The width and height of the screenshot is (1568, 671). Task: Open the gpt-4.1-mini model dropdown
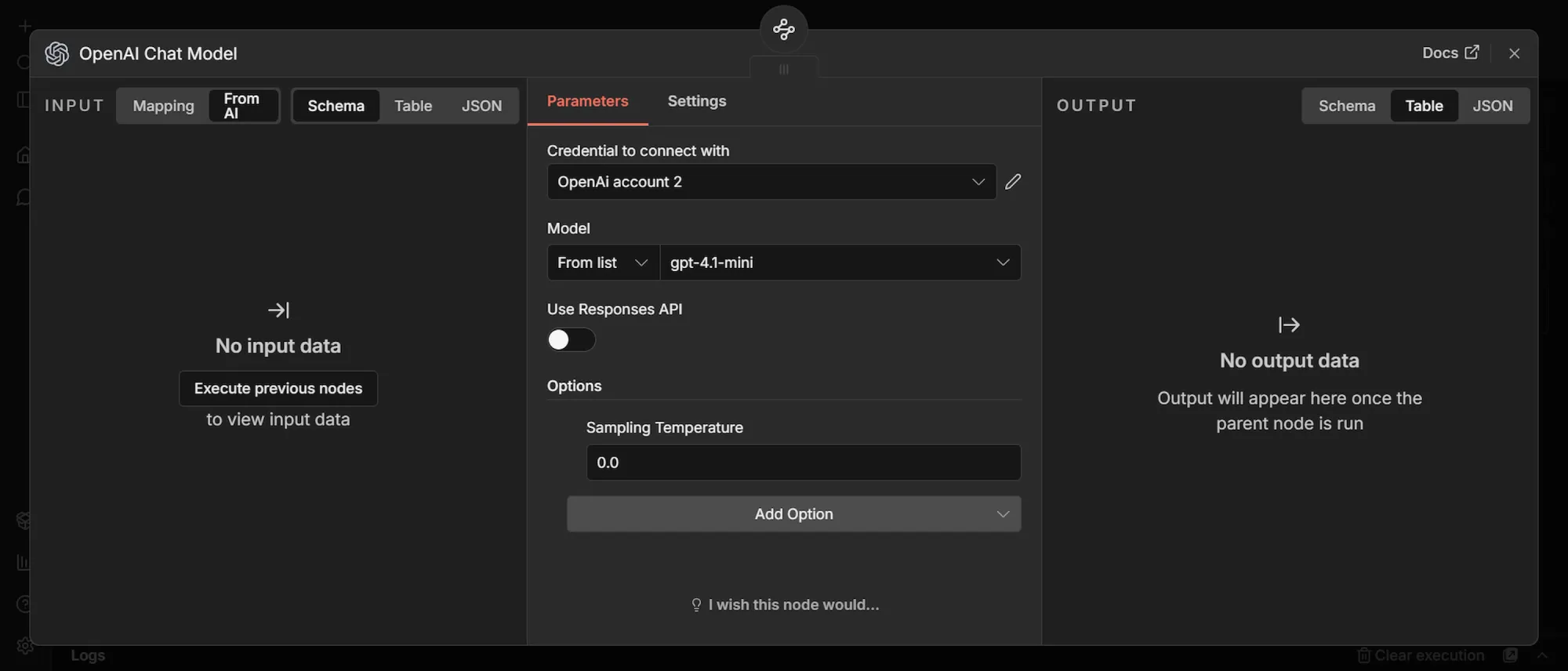click(x=840, y=263)
